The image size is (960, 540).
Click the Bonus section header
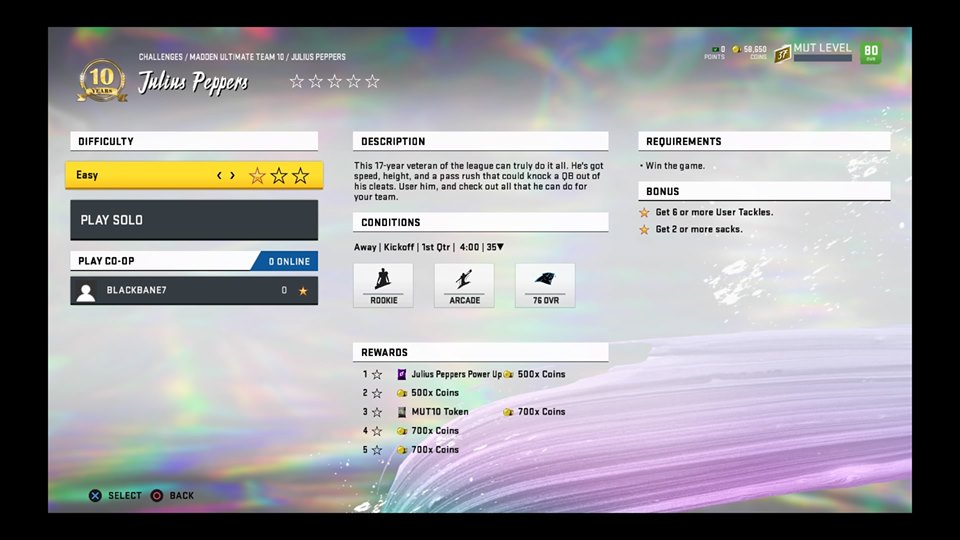click(764, 191)
